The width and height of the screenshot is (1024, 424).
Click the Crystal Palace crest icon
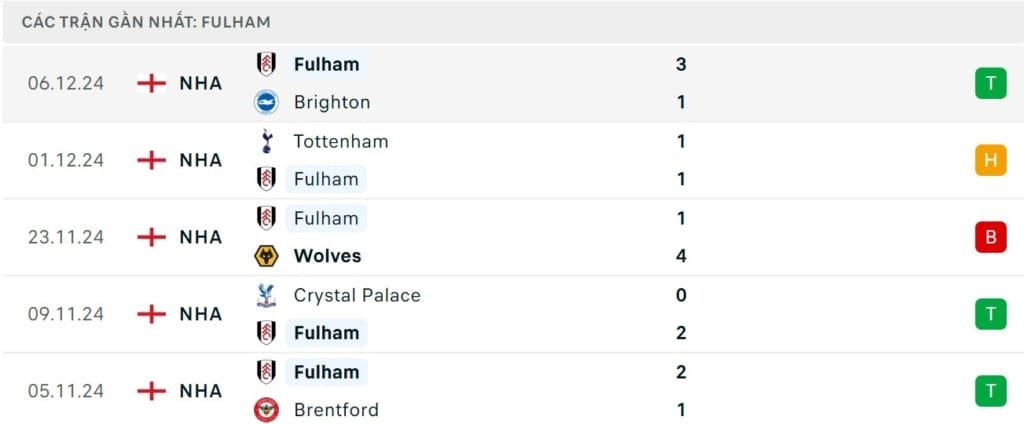[x=265, y=295]
